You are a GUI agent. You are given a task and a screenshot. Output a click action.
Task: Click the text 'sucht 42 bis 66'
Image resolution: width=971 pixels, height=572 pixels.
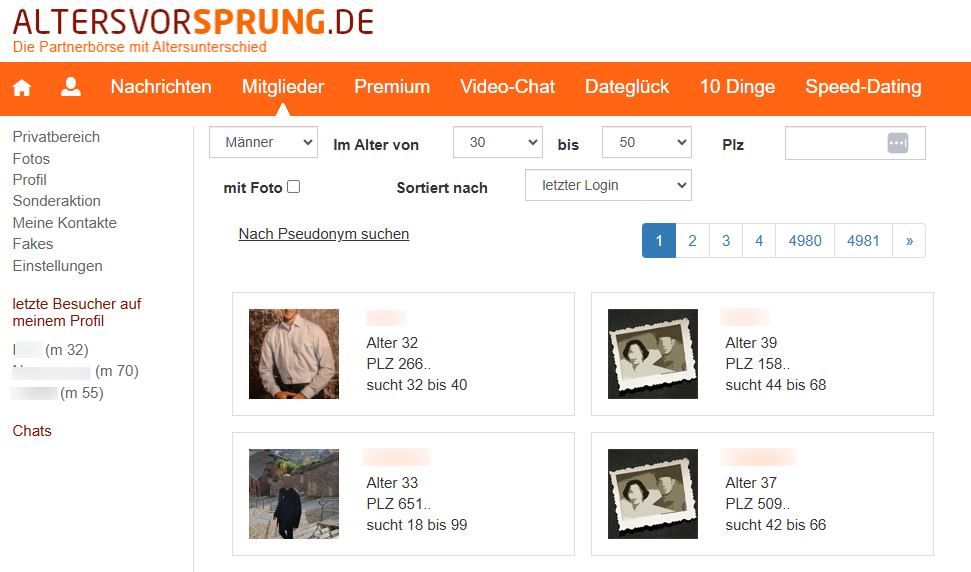[776, 525]
